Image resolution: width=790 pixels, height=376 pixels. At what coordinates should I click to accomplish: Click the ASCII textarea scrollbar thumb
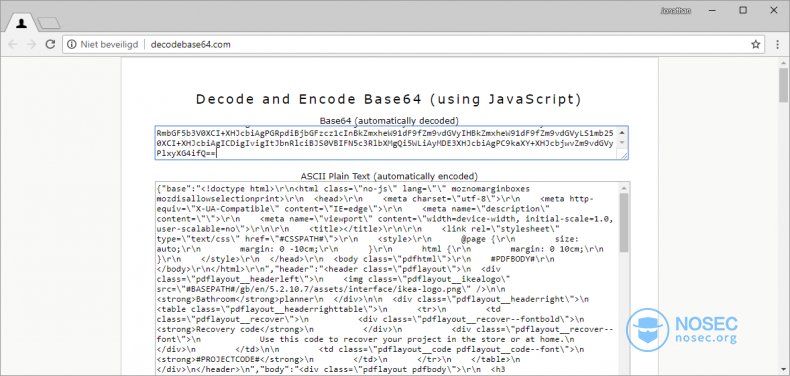(624, 223)
